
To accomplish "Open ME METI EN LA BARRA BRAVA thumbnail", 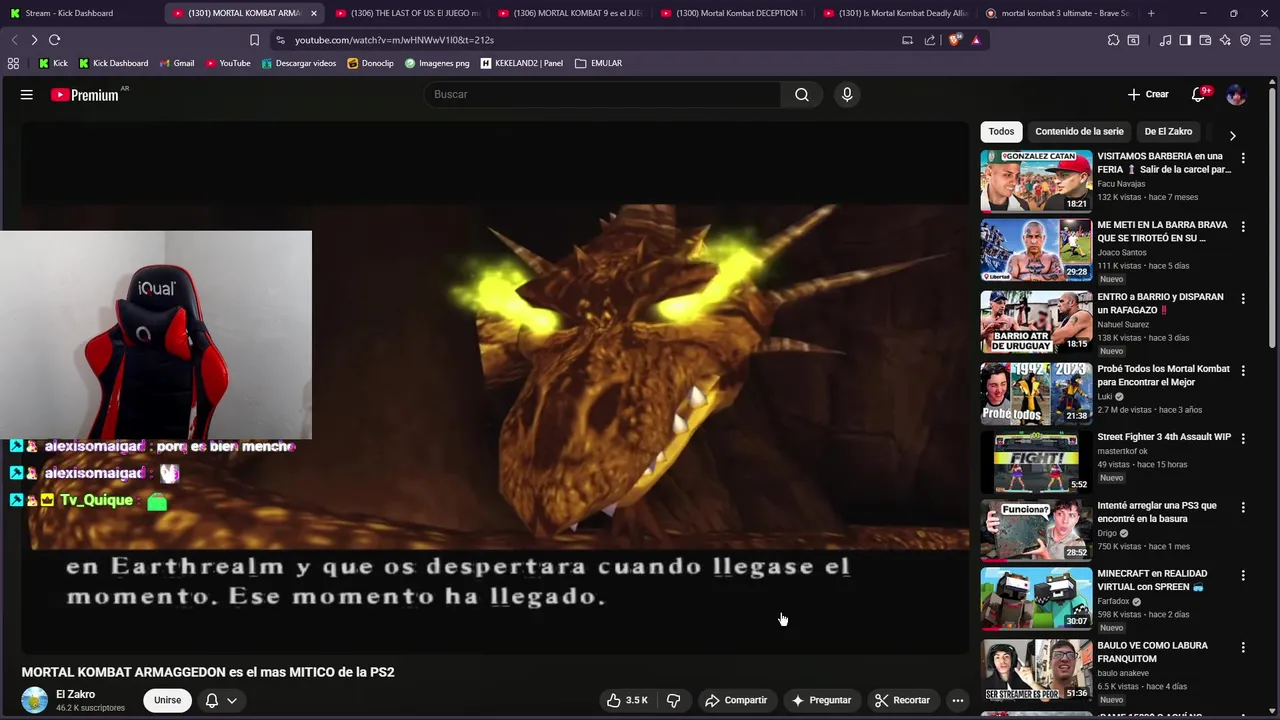I will point(1036,250).
